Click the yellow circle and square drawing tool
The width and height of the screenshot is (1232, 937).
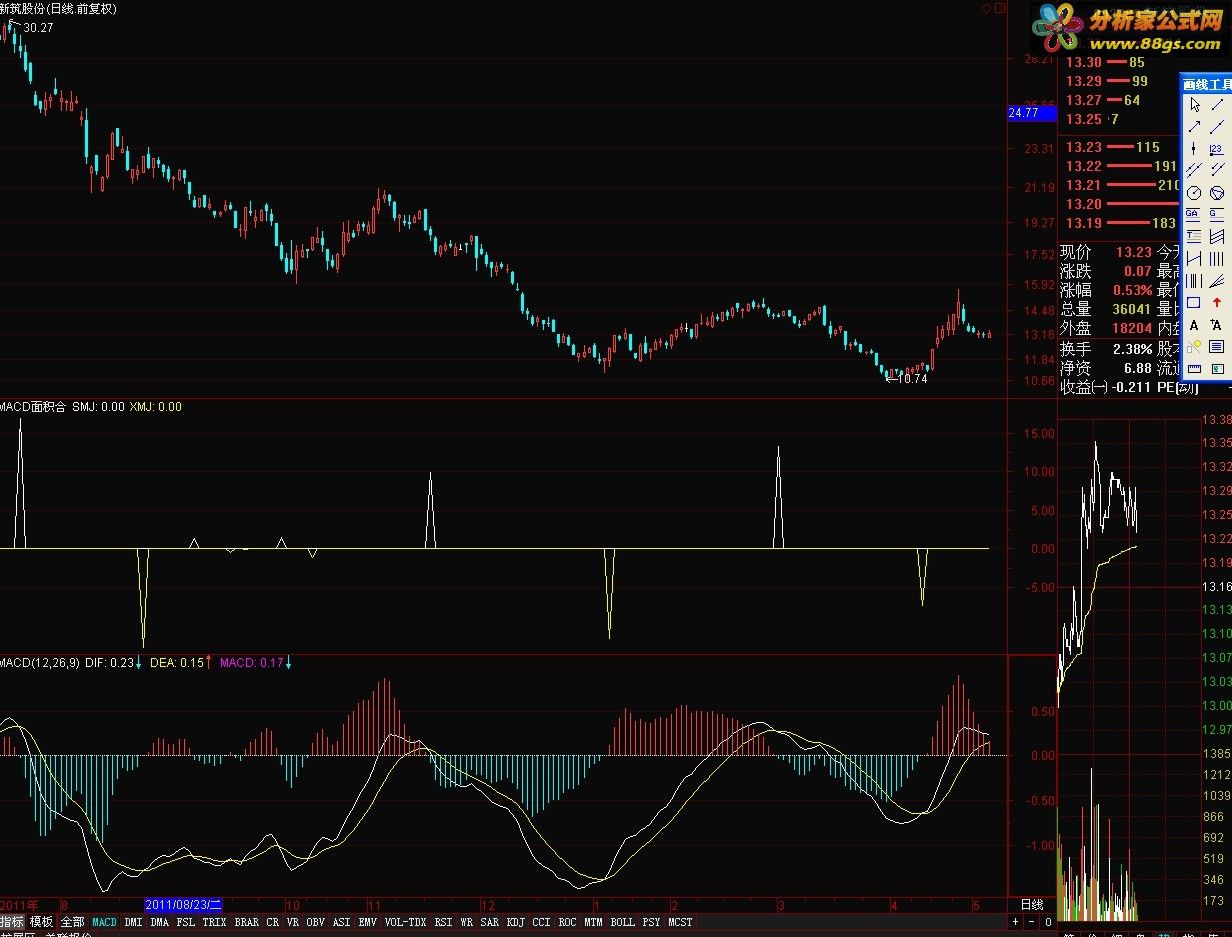point(1194,346)
